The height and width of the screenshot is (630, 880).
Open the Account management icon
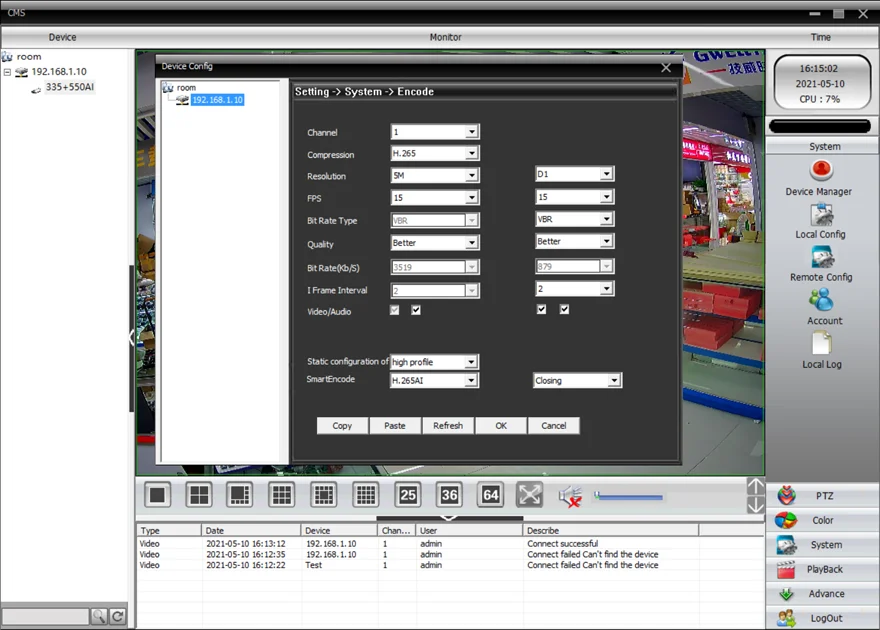pyautogui.click(x=821, y=300)
